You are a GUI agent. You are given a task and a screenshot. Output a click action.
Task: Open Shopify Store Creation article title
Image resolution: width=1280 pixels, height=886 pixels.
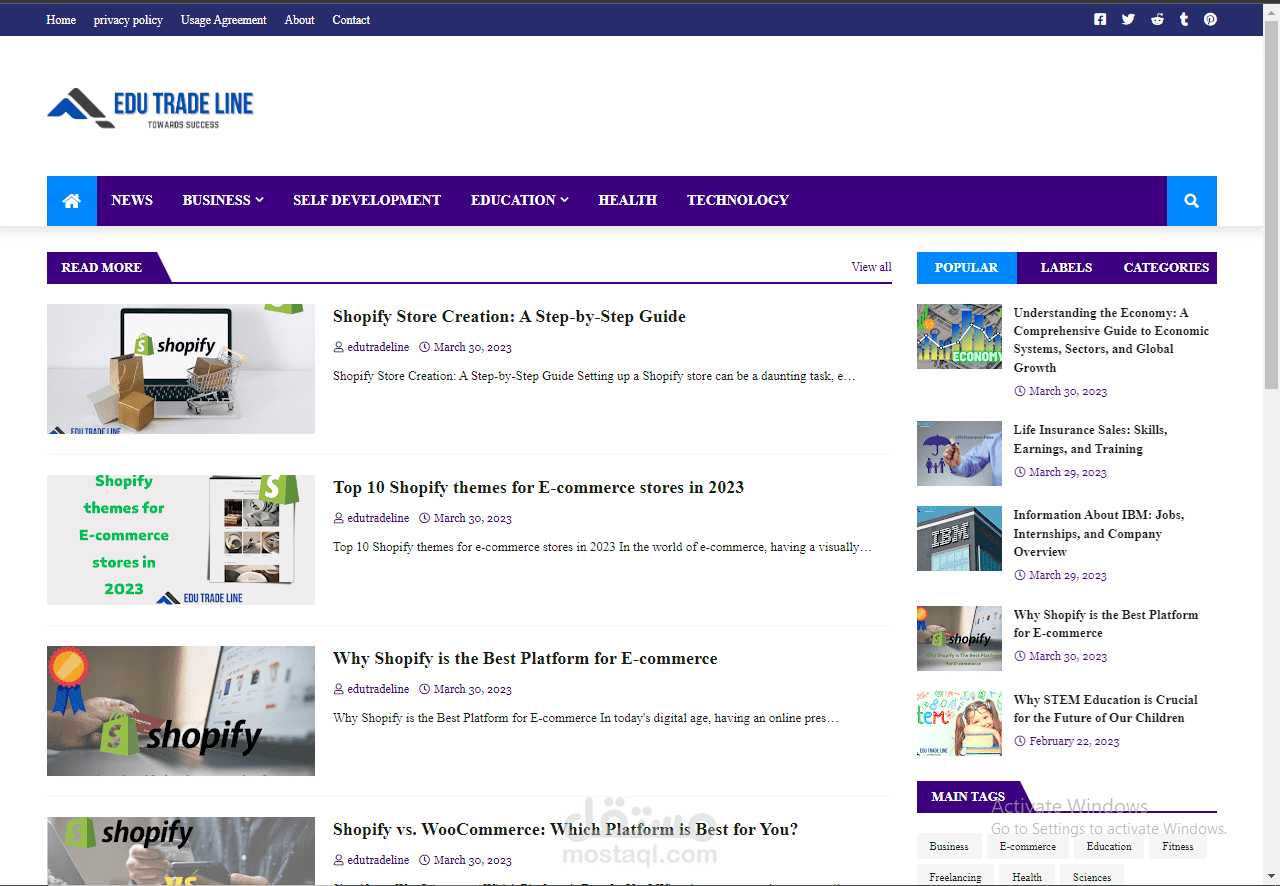509,317
